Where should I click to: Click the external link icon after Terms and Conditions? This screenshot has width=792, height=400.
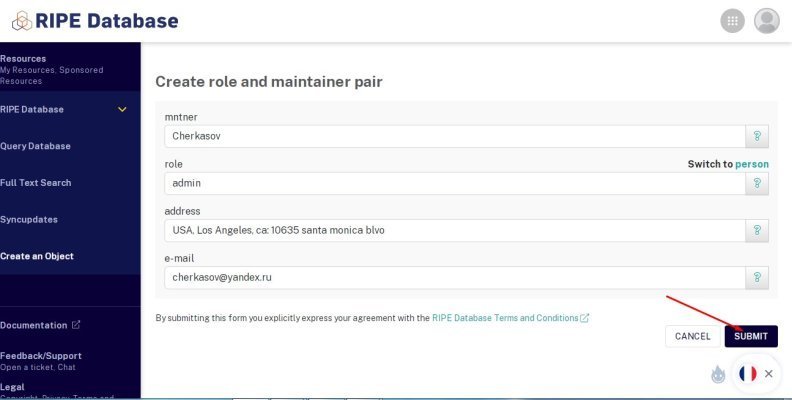584,318
